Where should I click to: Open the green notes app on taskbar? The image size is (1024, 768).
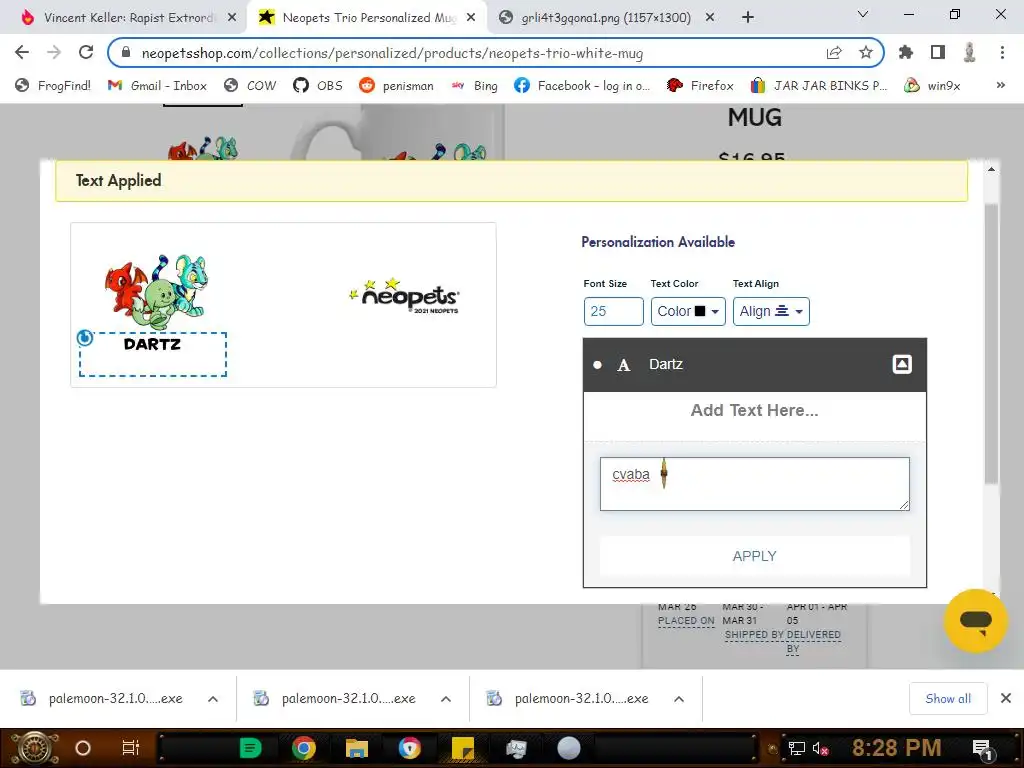[251, 748]
